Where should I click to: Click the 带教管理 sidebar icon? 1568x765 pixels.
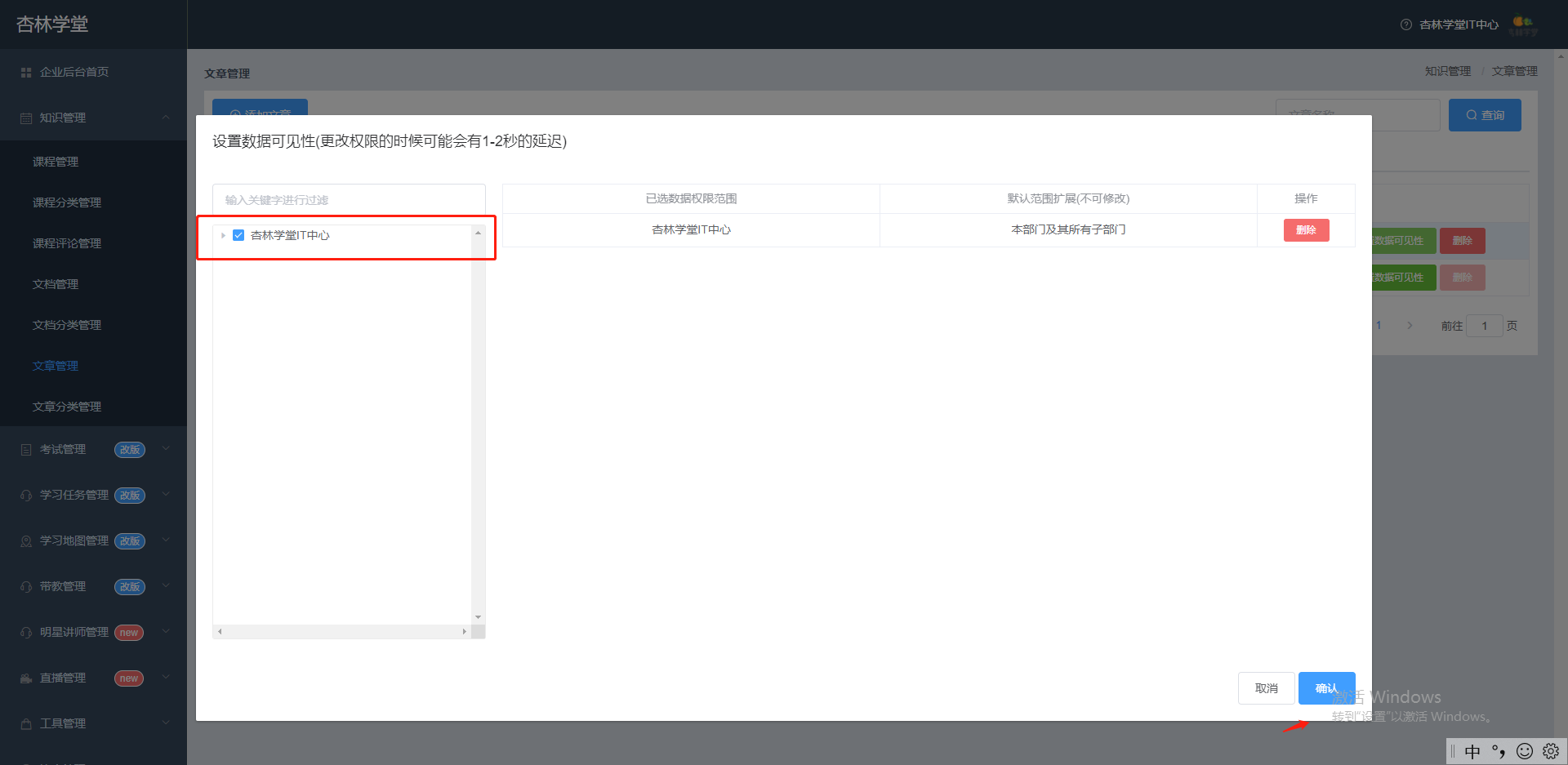tap(26, 587)
